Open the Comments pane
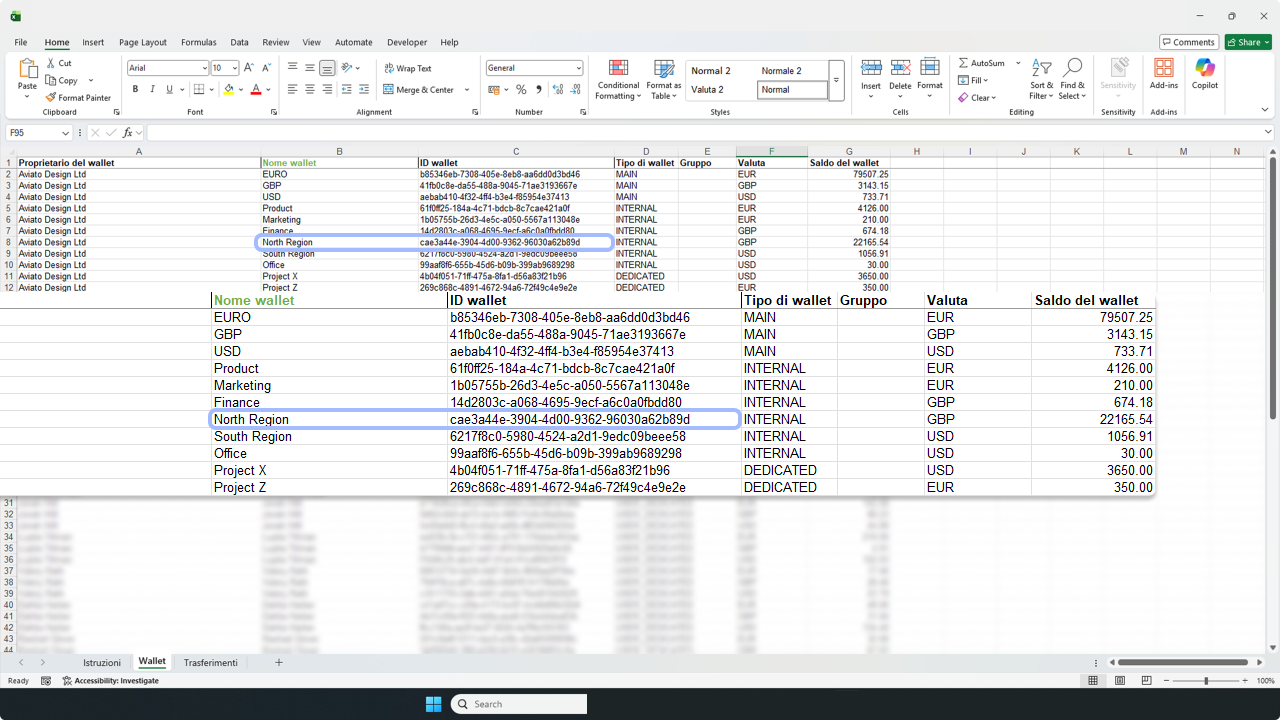Viewport: 1280px width, 720px height. pos(1189,42)
